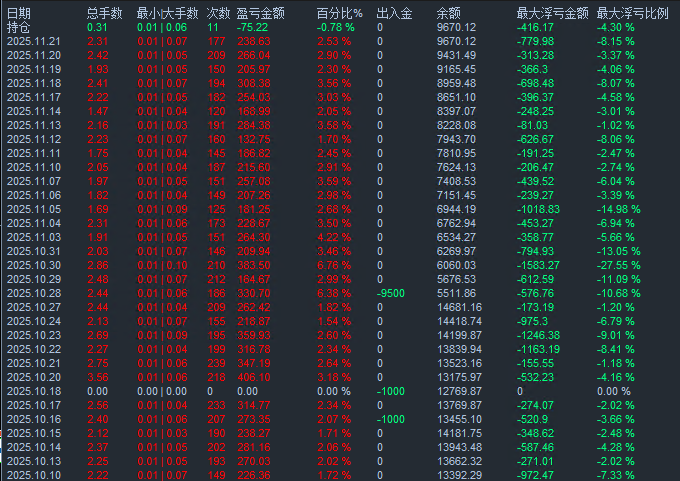Click date cell 2025.10.21
This screenshot has height=481, width=680.
(34, 363)
